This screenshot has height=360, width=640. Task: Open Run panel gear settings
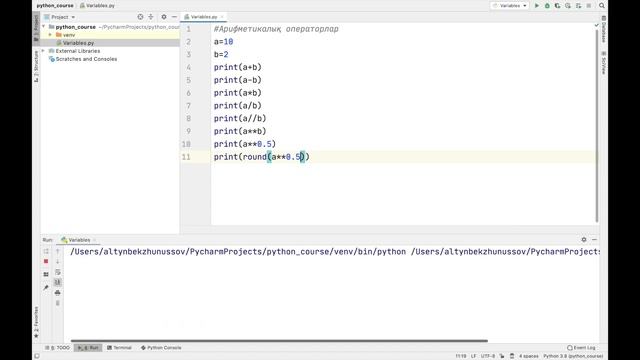pyautogui.click(x=584, y=240)
